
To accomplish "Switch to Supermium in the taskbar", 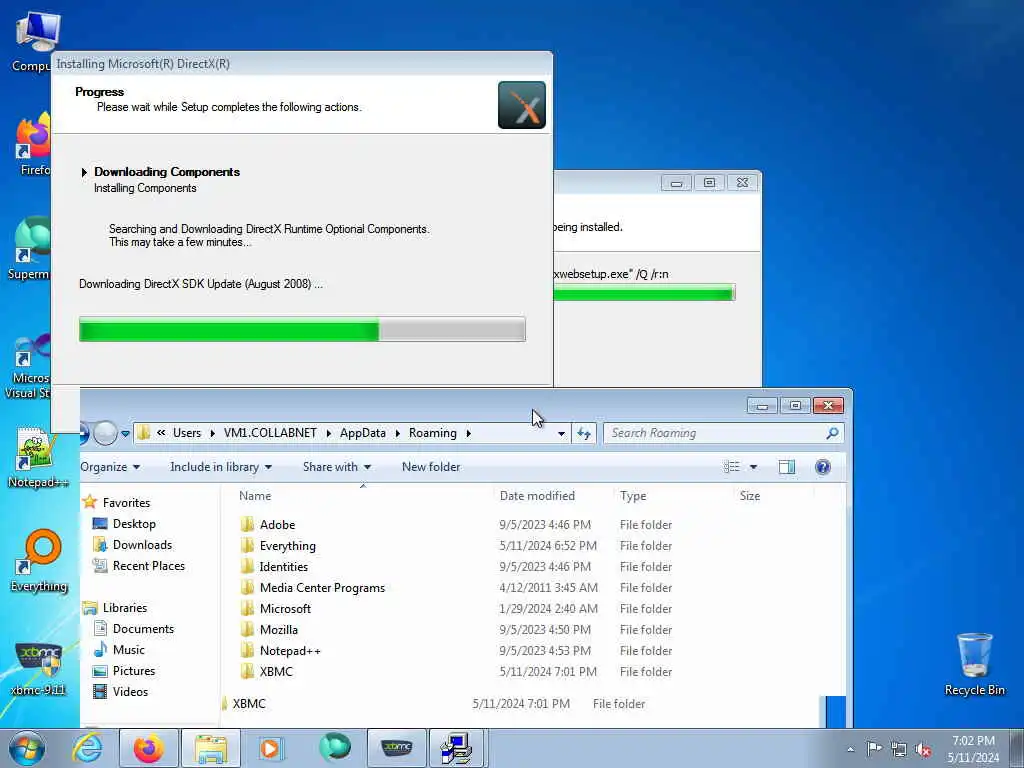I will click(x=334, y=748).
